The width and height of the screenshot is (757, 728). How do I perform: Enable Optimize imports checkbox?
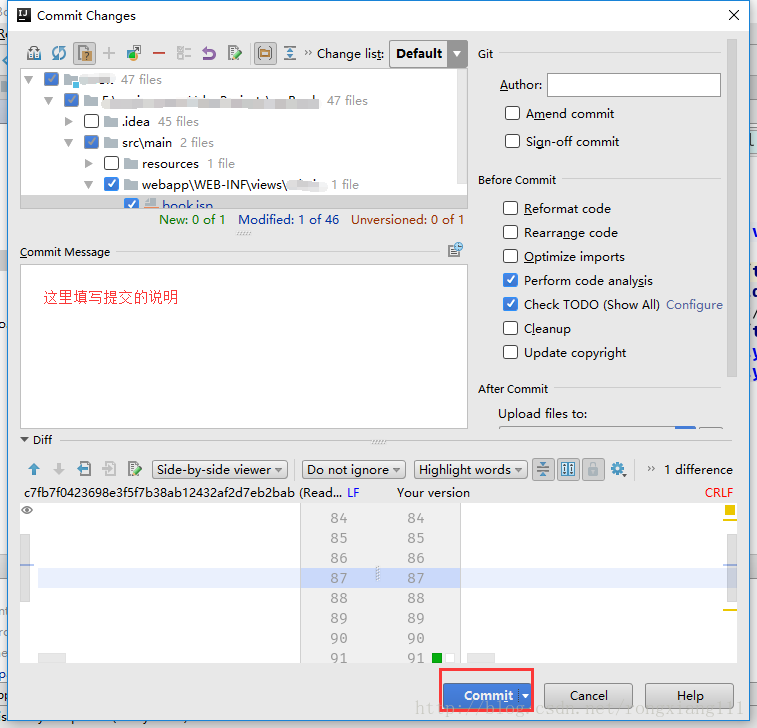point(510,256)
